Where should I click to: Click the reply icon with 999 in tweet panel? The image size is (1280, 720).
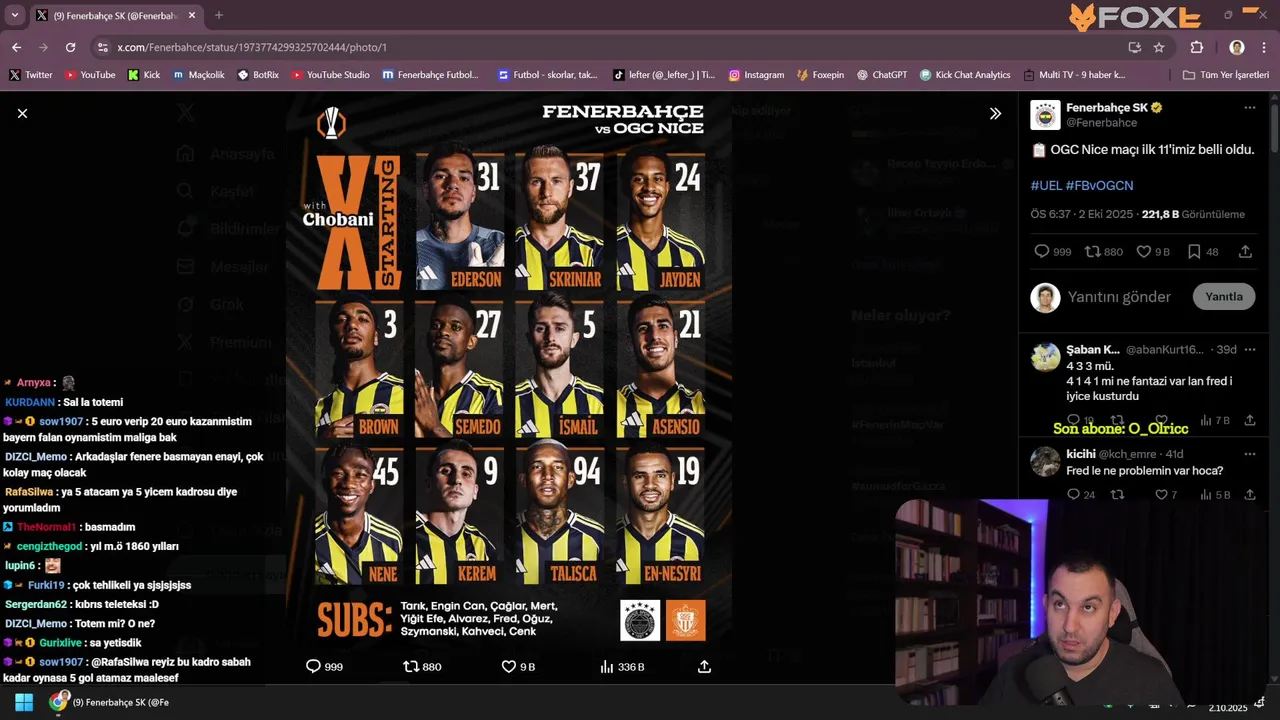pyautogui.click(x=1042, y=252)
